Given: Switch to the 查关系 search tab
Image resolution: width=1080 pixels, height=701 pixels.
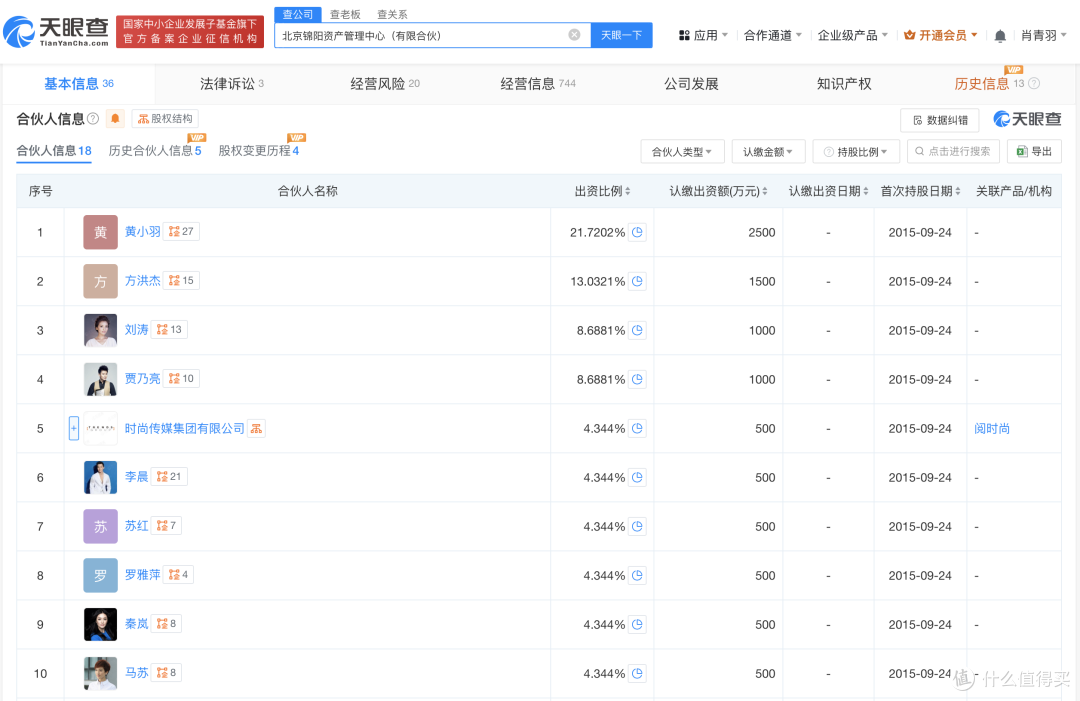Looking at the screenshot, I should [392, 14].
